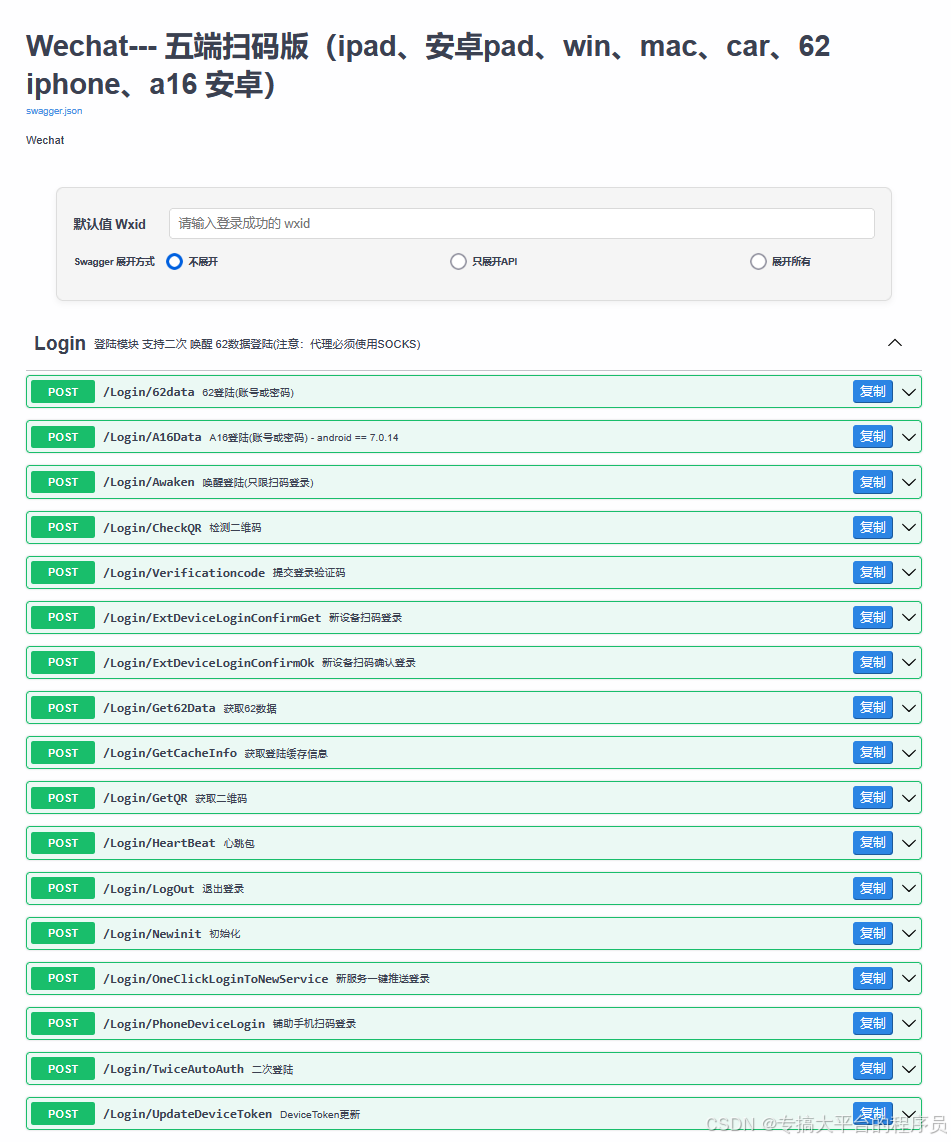This screenshot has width=951, height=1142.
Task: Click the POST badge for /Login/GetQR
Action: 63,798
